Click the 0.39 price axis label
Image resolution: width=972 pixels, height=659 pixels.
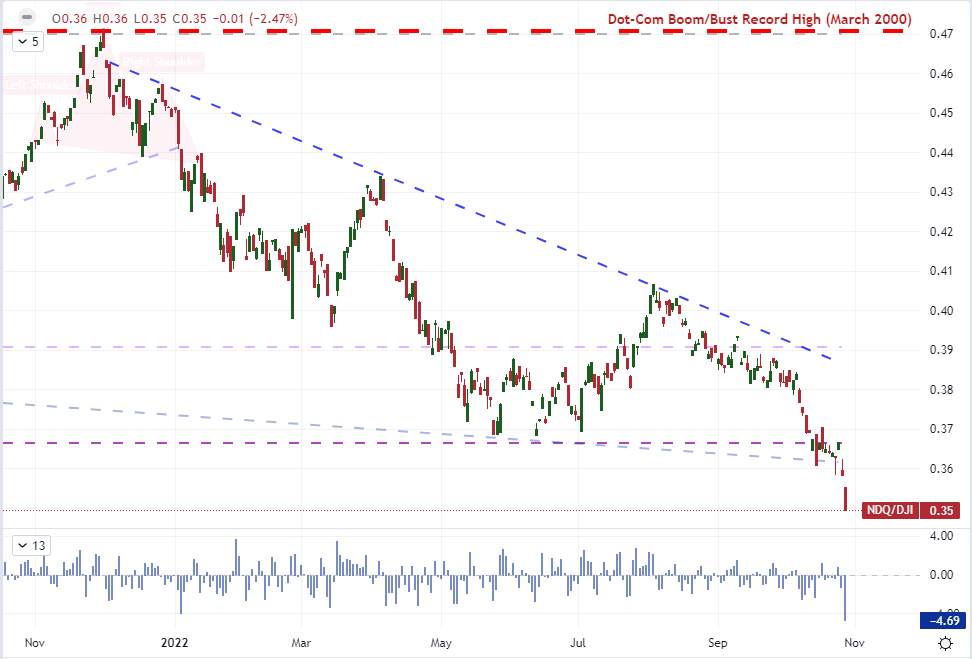(941, 350)
